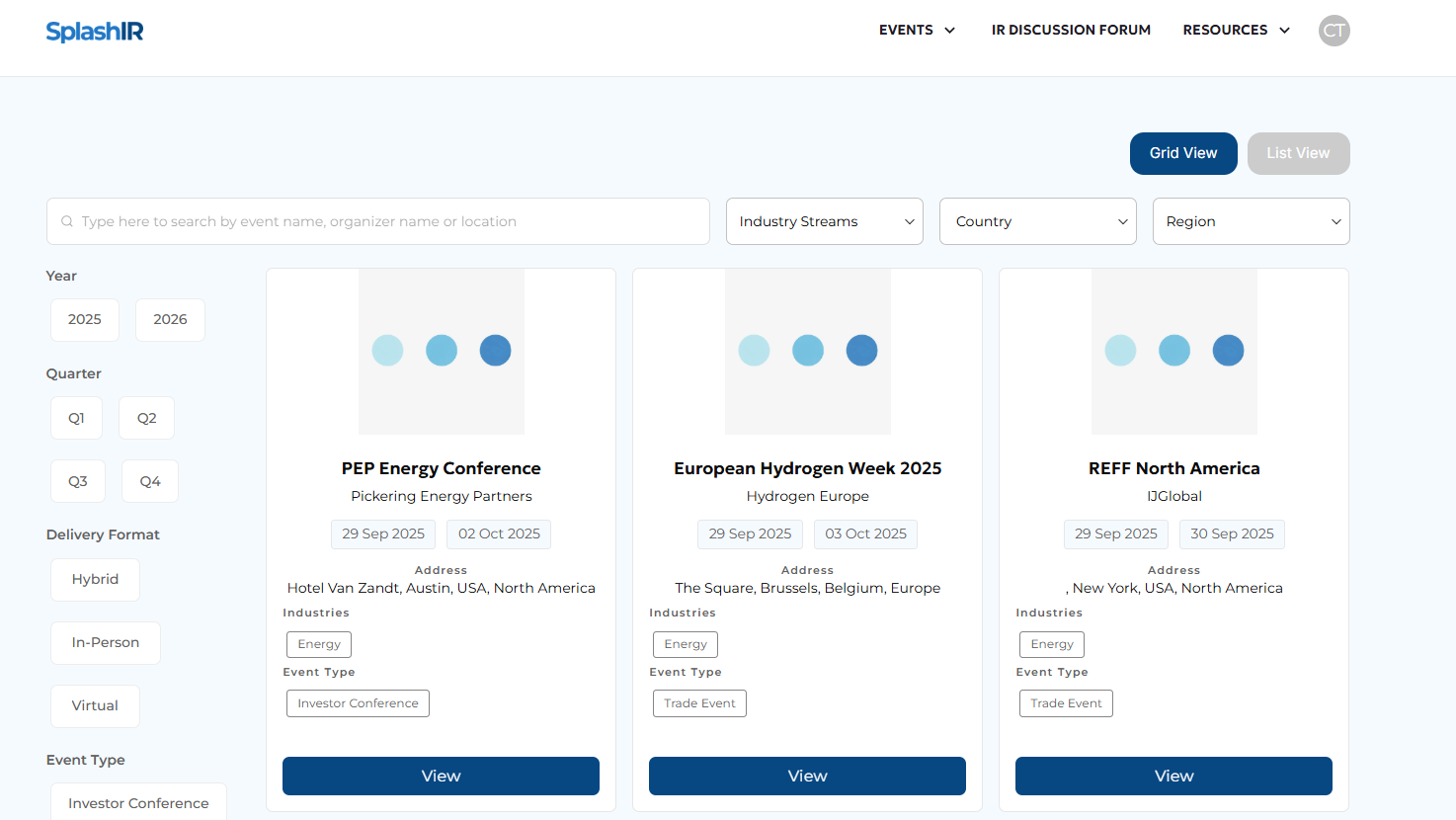Toggle the 2026 year filter
Screen dimensions: 1456x820
(x=170, y=320)
